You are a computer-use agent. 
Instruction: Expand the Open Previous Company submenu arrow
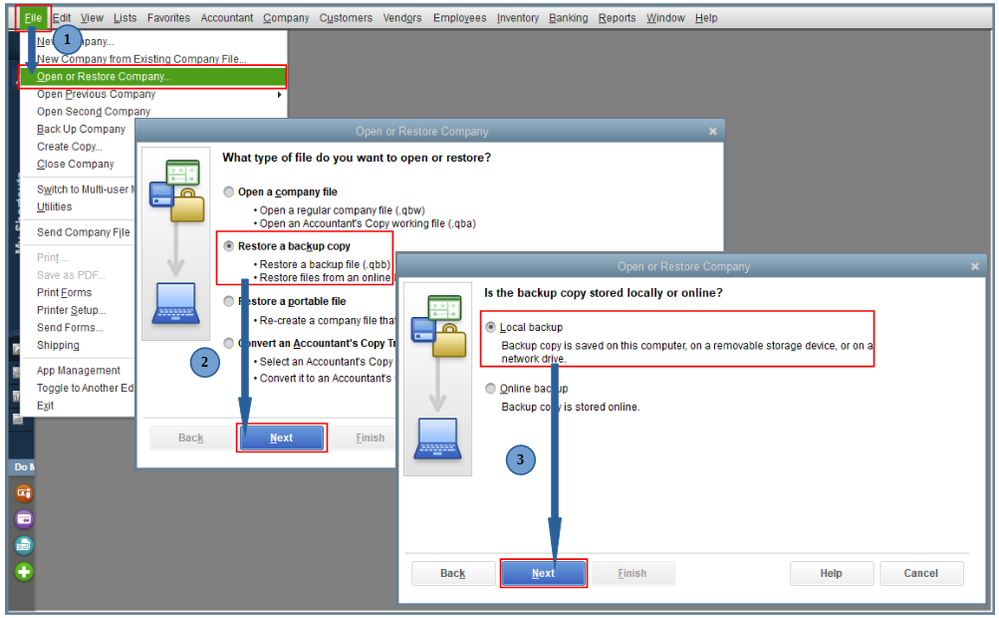[279, 94]
